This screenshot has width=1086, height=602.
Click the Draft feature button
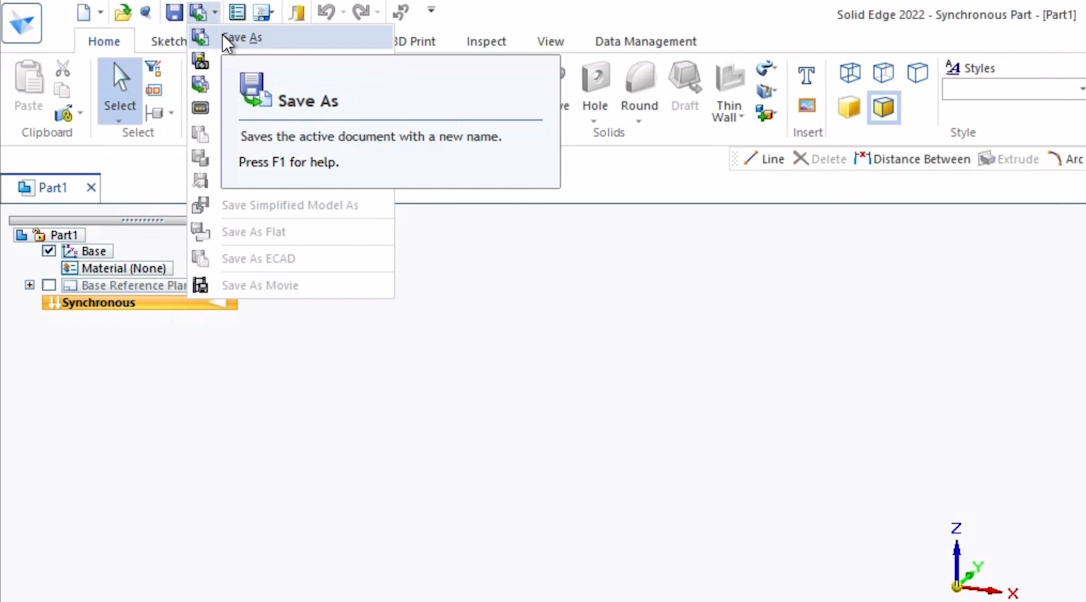click(x=685, y=86)
